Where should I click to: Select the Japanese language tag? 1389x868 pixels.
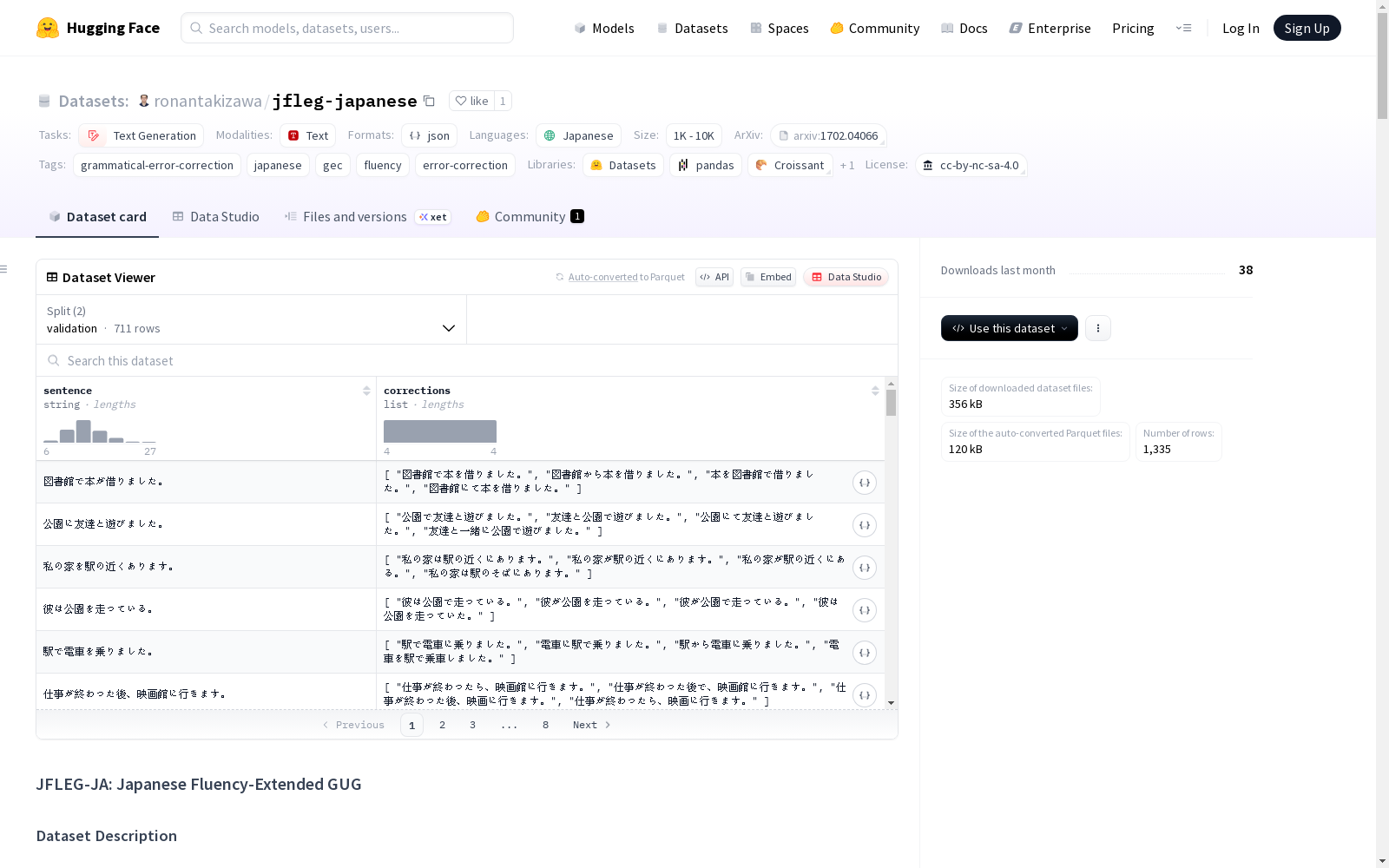578,135
